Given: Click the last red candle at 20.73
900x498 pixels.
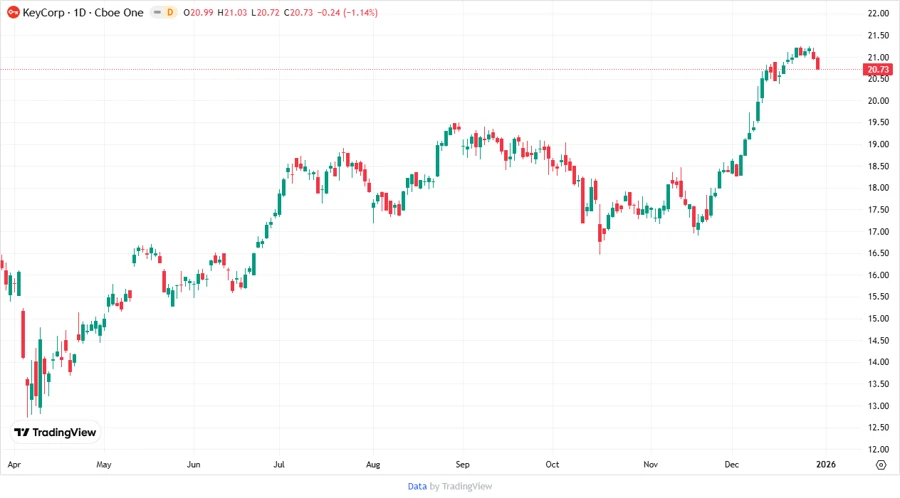Looking at the screenshot, I should click(818, 63).
